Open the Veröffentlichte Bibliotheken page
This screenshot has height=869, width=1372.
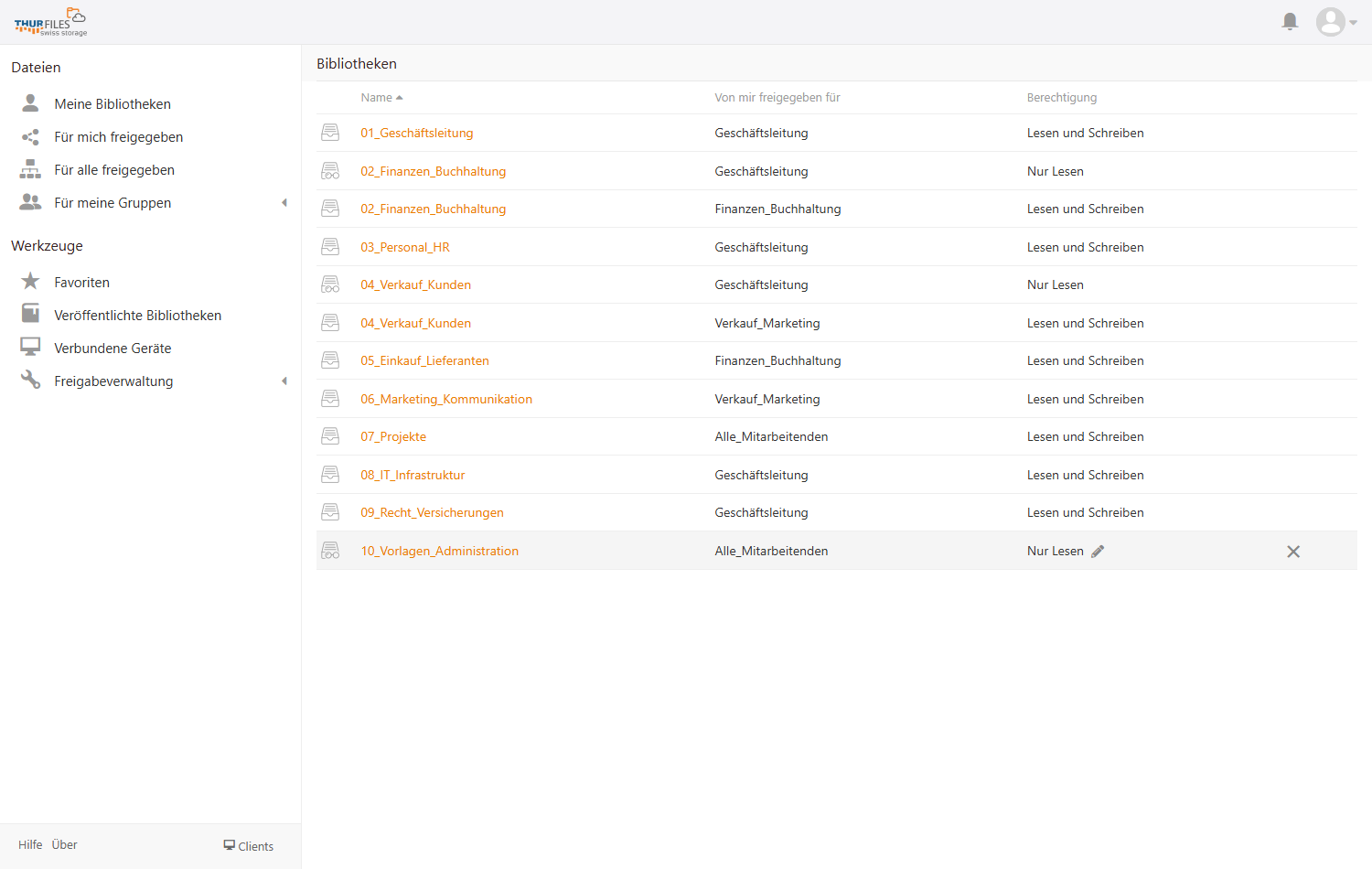point(137,316)
